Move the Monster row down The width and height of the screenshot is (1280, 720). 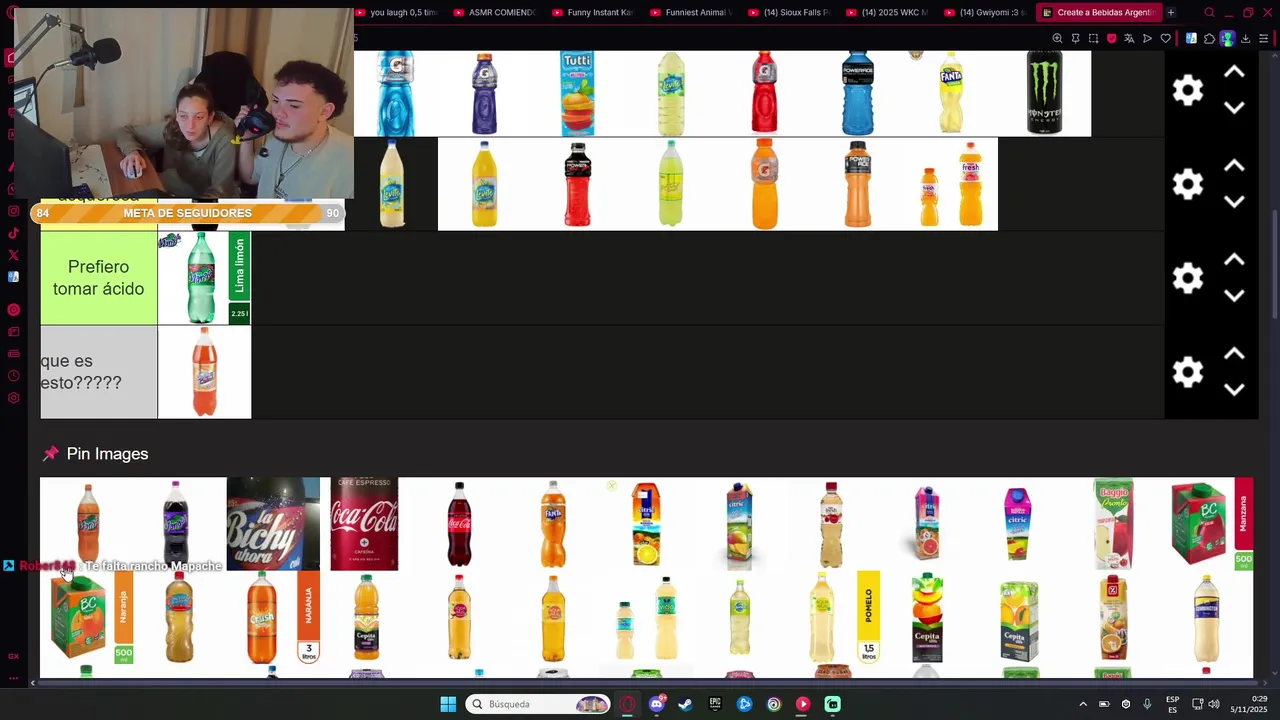(x=1234, y=108)
